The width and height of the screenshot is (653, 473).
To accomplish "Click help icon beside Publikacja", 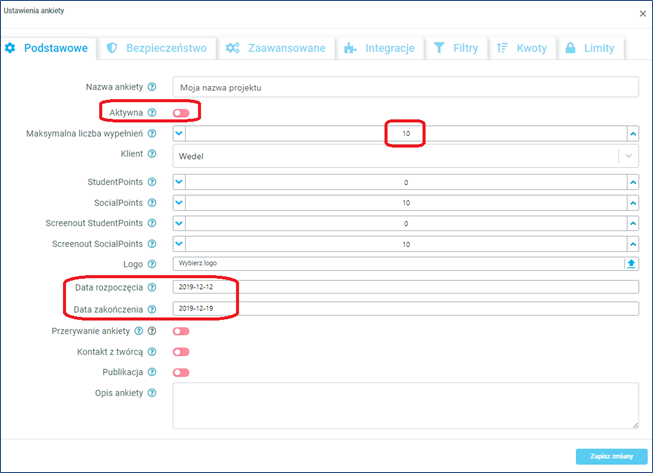I will (x=152, y=372).
